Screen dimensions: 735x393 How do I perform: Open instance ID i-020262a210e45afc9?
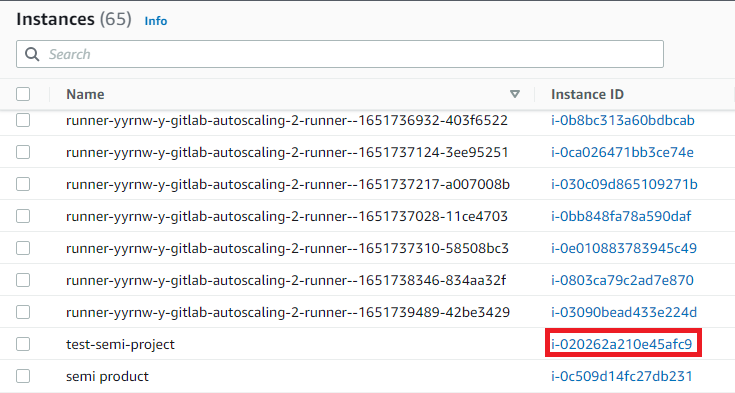[x=622, y=344]
